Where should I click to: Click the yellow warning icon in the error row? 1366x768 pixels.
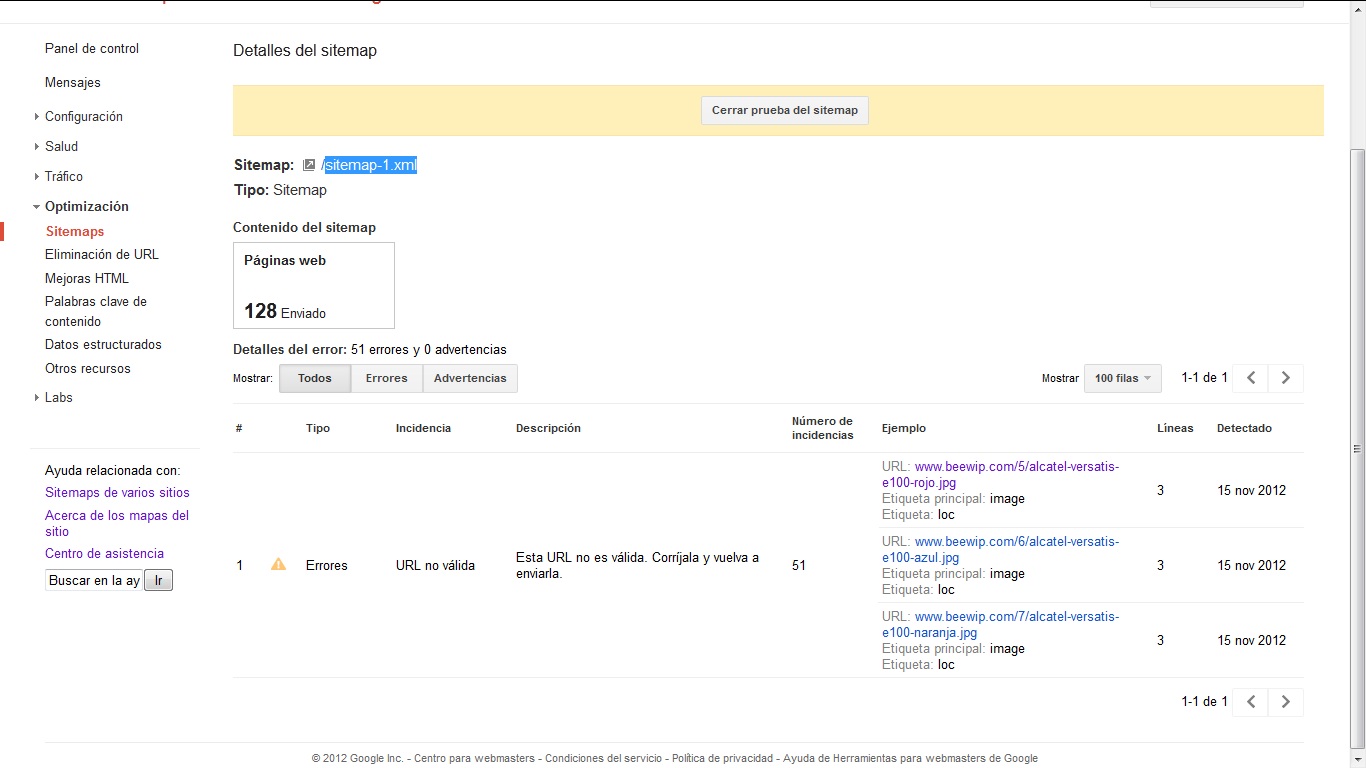point(279,564)
